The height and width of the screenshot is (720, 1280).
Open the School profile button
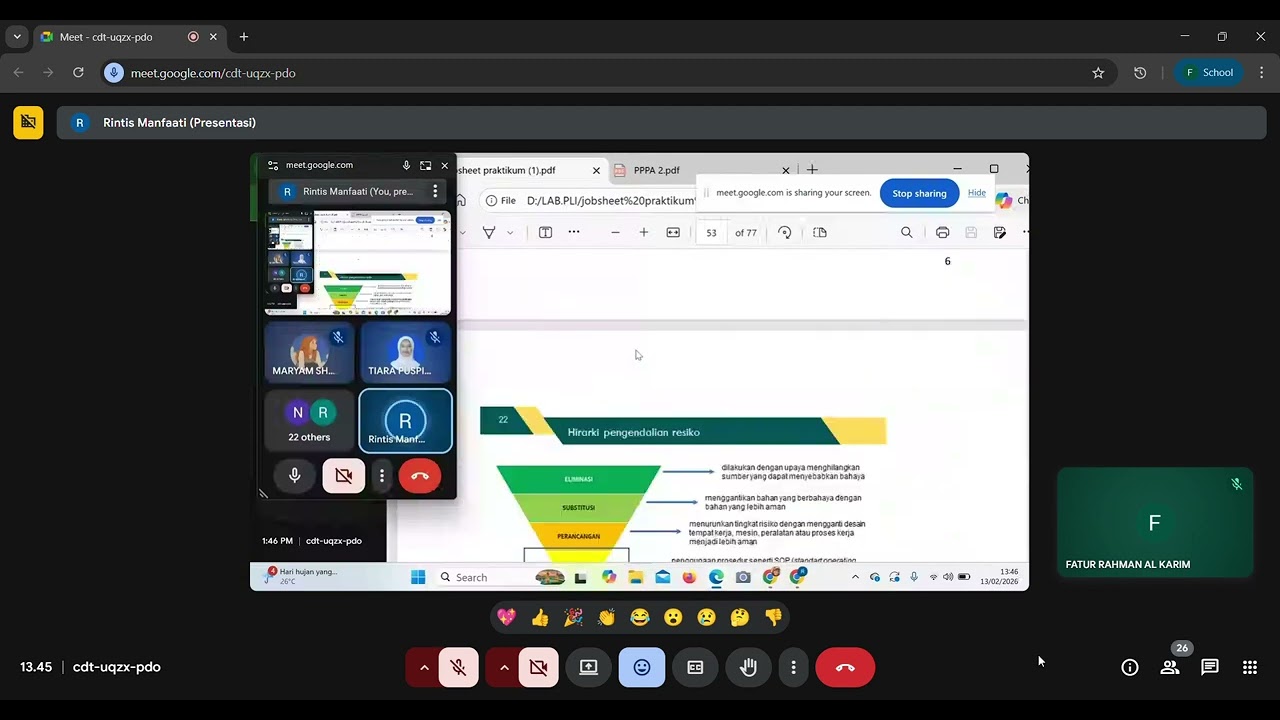pos(1209,73)
